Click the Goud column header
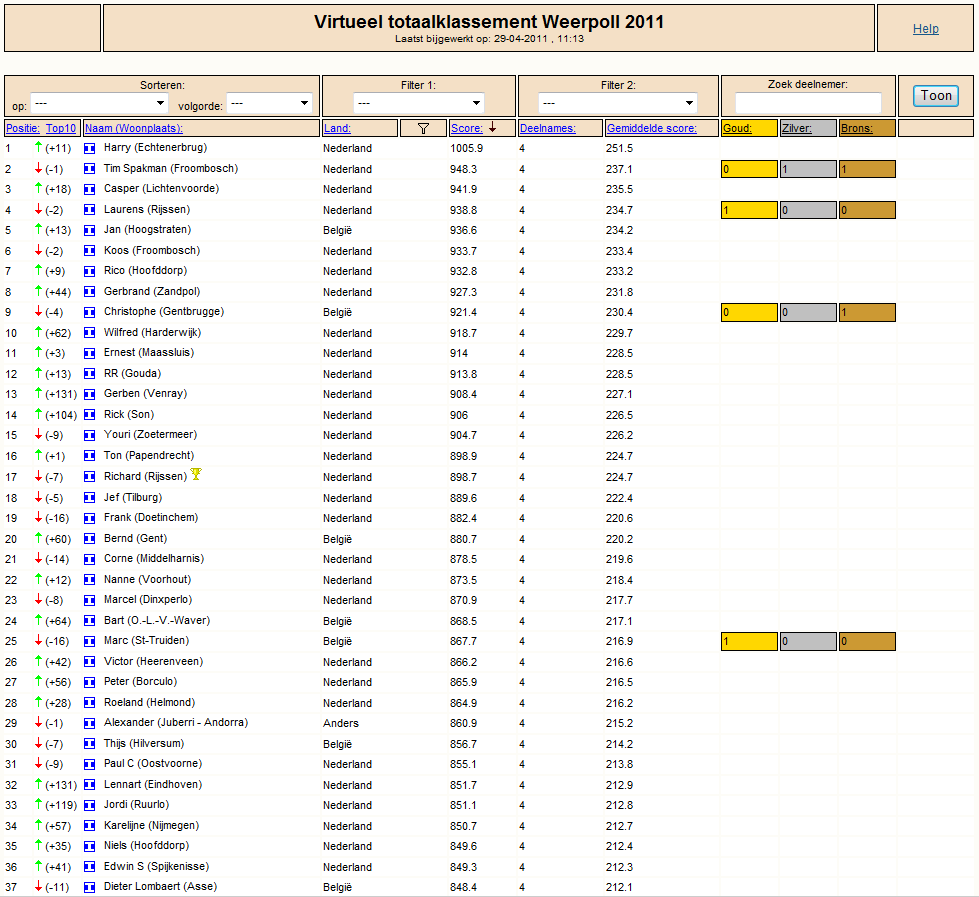979x897 pixels. tap(737, 129)
